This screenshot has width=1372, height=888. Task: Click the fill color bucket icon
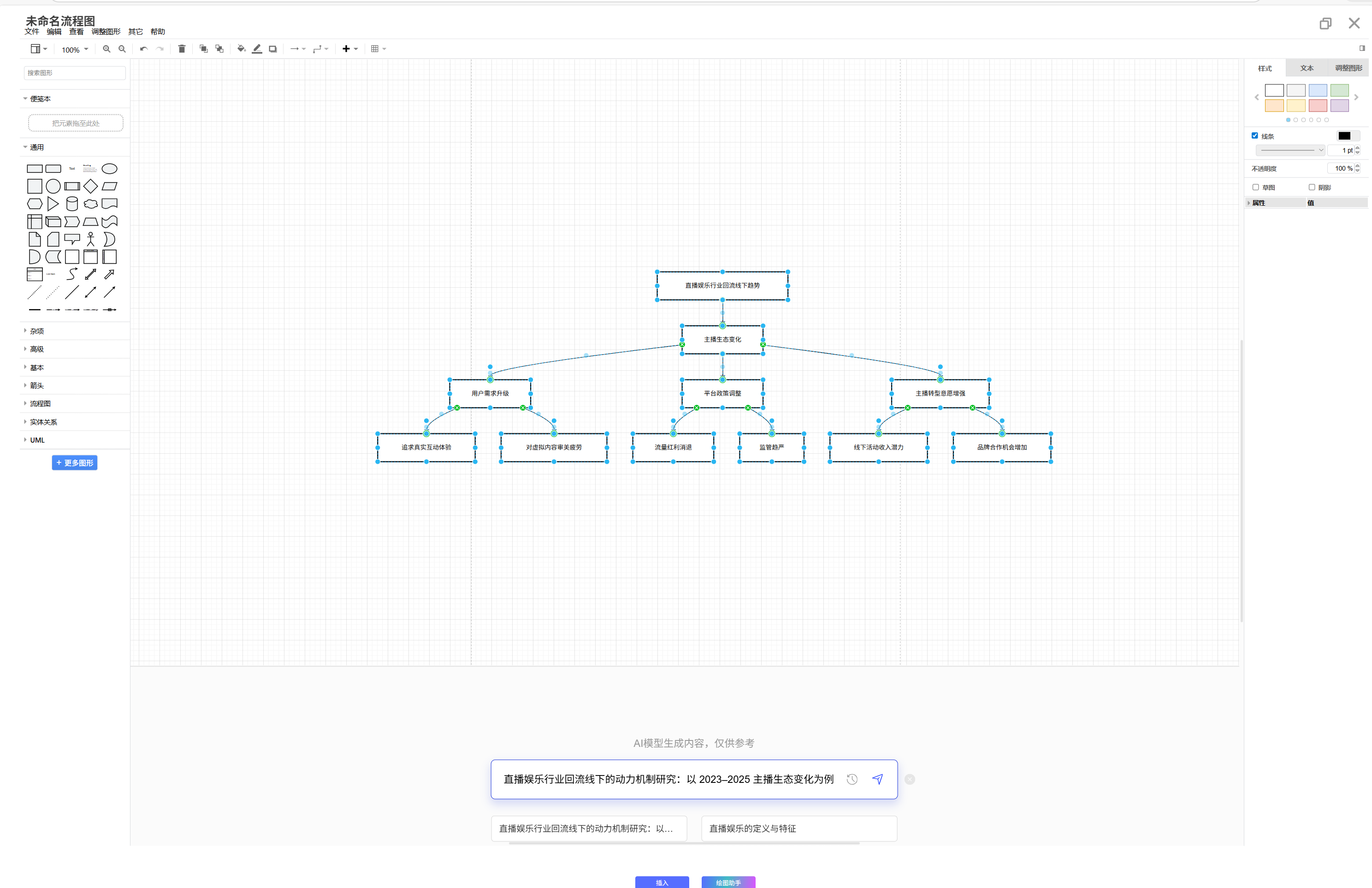click(241, 49)
